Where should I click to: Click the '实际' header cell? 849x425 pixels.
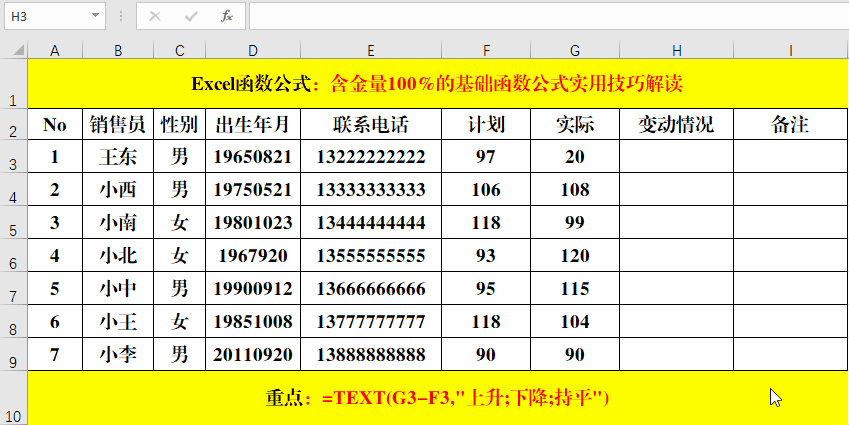coord(575,125)
